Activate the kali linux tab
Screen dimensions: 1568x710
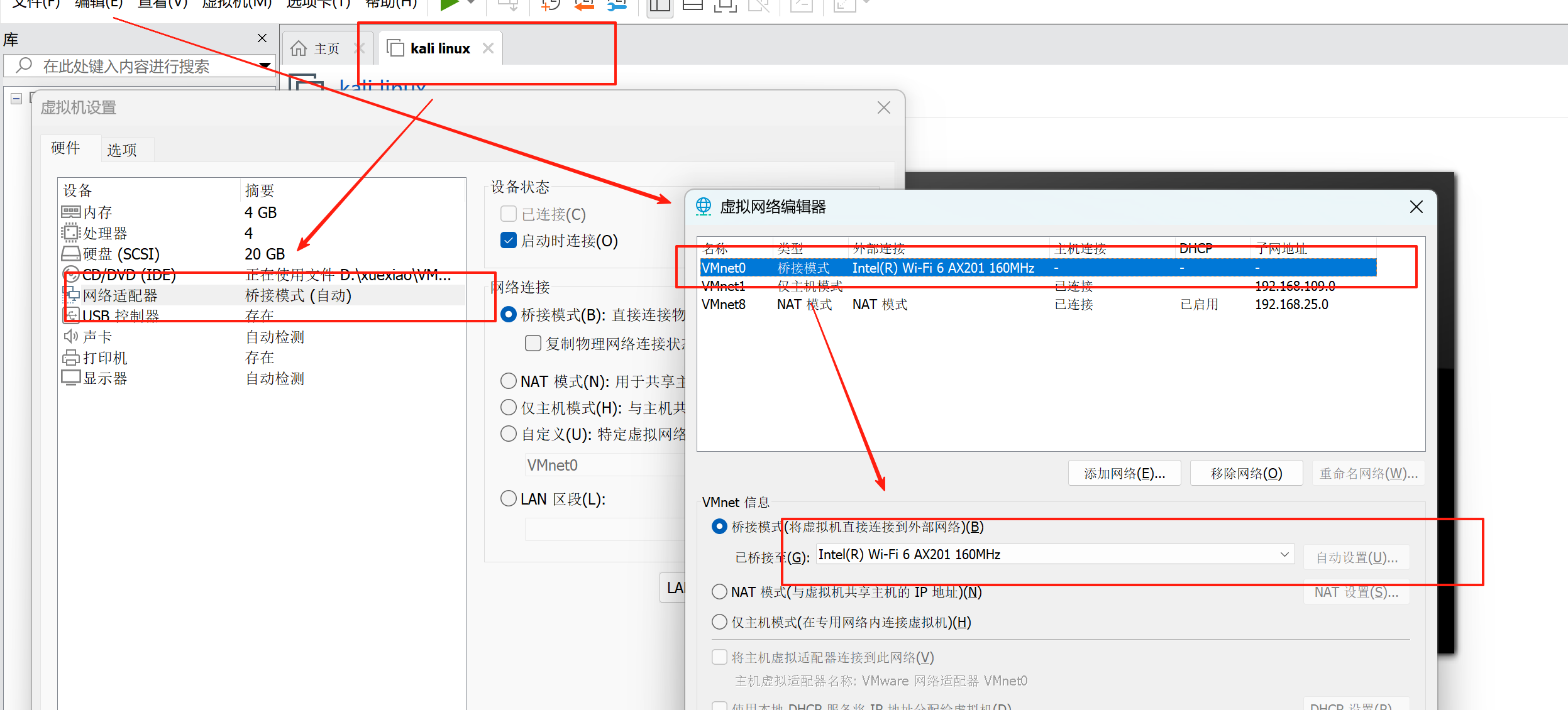click(x=440, y=48)
